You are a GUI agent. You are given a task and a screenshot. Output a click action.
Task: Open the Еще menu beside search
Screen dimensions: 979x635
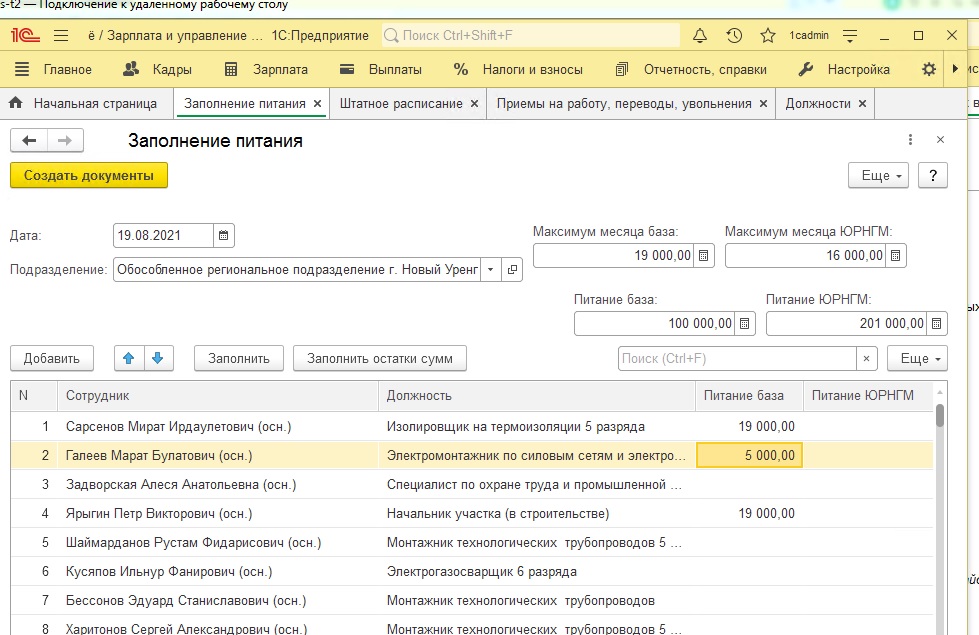(x=921, y=358)
